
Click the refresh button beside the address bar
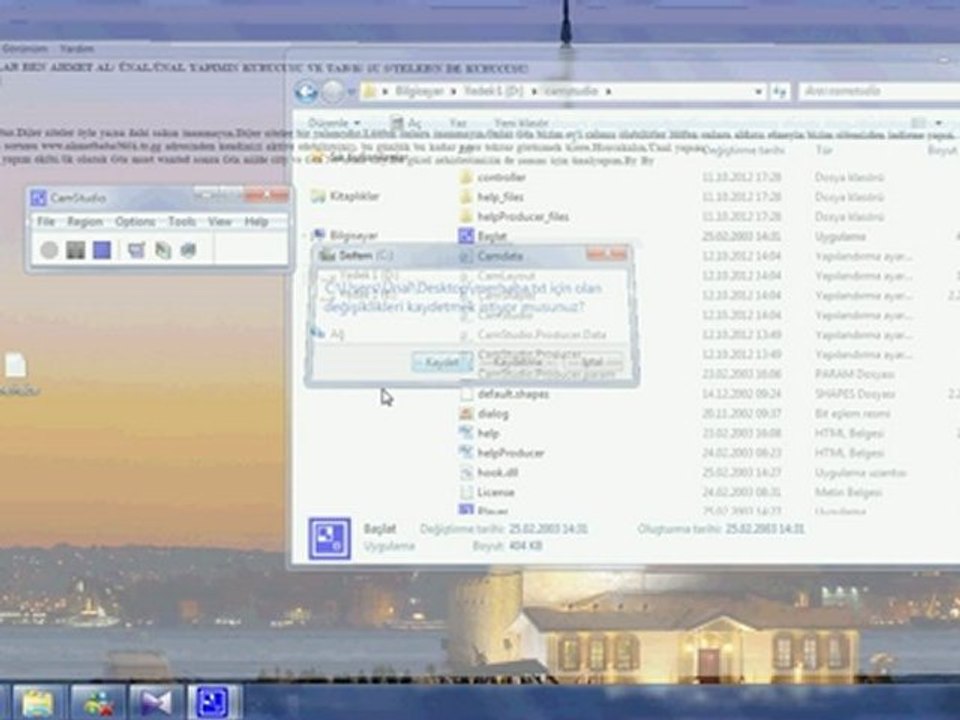pos(779,92)
